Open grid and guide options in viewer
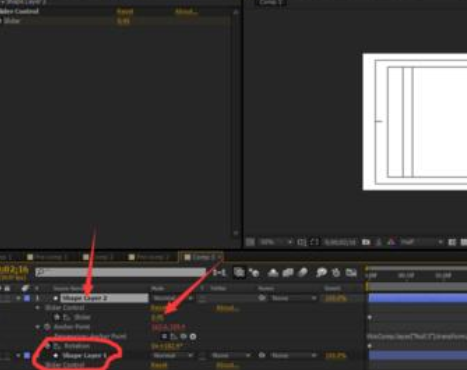467x370 pixels. point(302,242)
